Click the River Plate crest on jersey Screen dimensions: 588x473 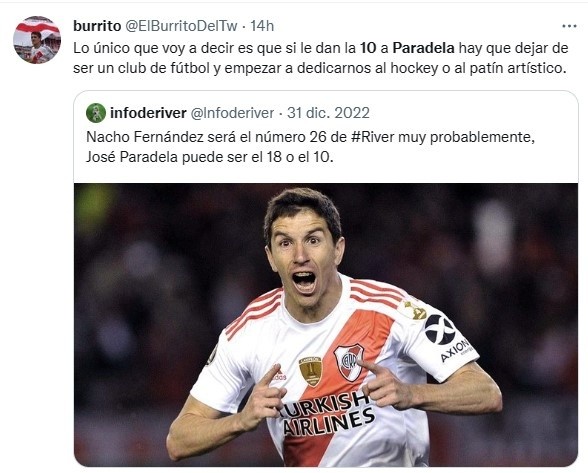[x=349, y=362]
